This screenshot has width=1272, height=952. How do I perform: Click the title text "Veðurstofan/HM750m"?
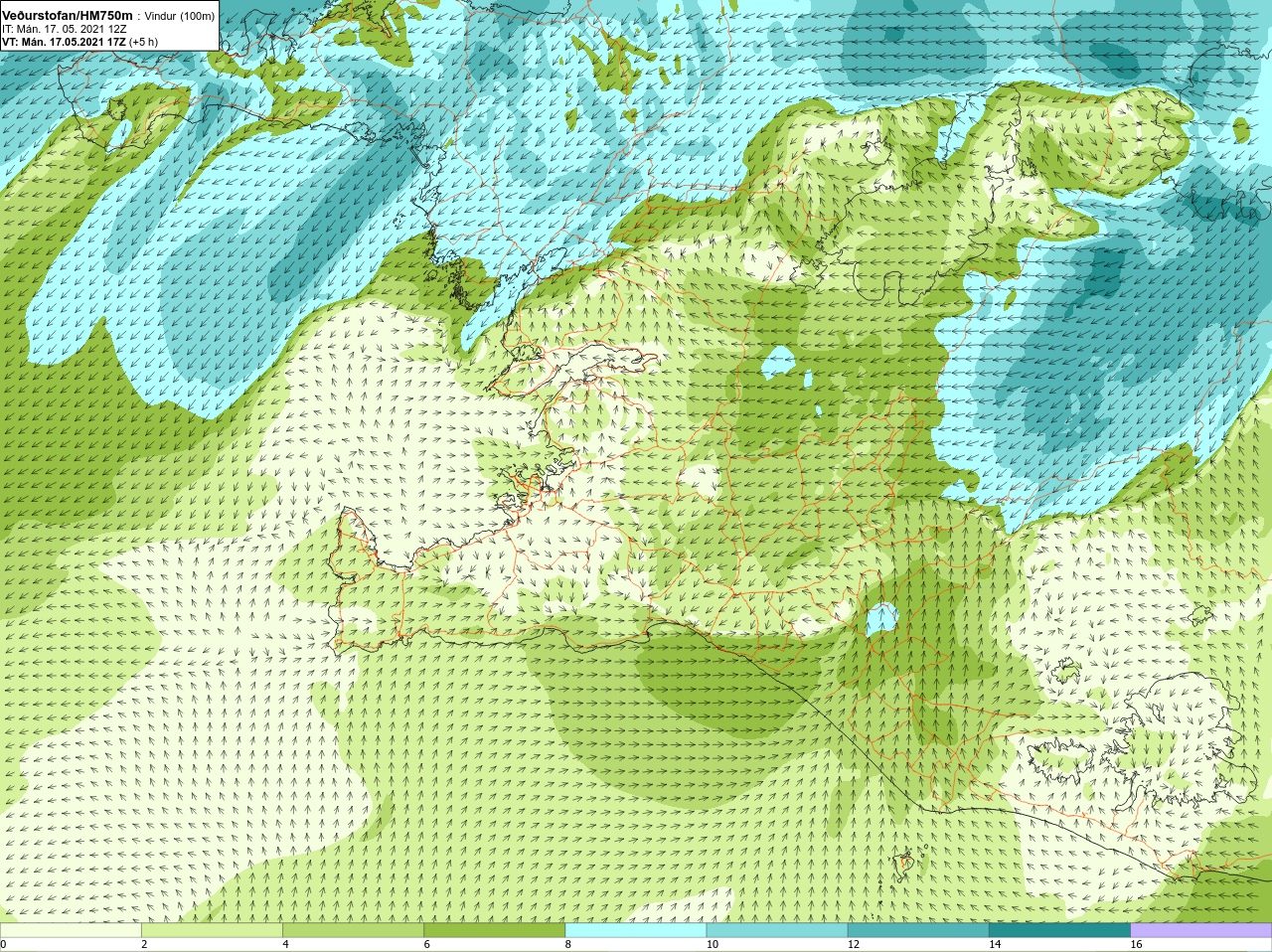(67, 16)
